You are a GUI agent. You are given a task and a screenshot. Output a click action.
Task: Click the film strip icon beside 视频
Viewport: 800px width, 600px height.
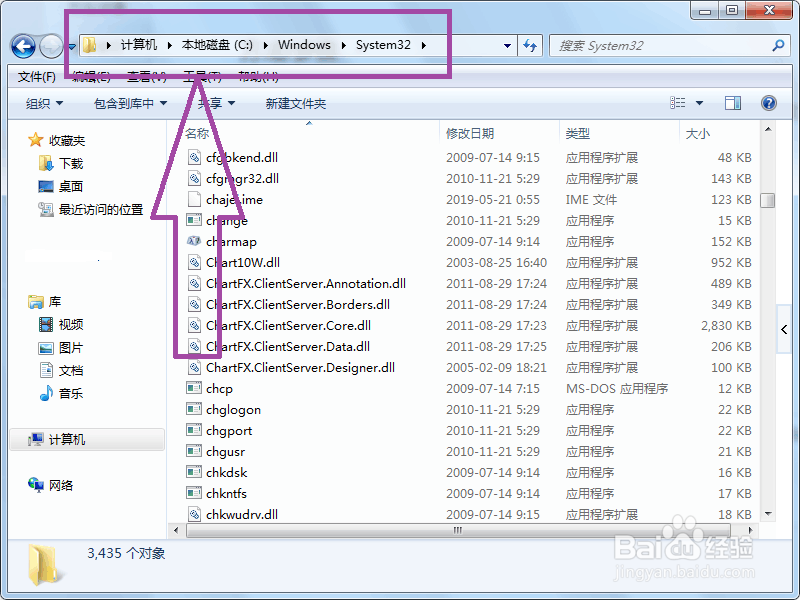pos(46,324)
